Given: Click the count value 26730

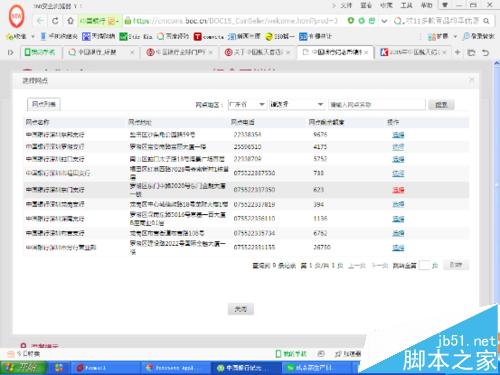Looking at the screenshot, I should click(322, 247).
